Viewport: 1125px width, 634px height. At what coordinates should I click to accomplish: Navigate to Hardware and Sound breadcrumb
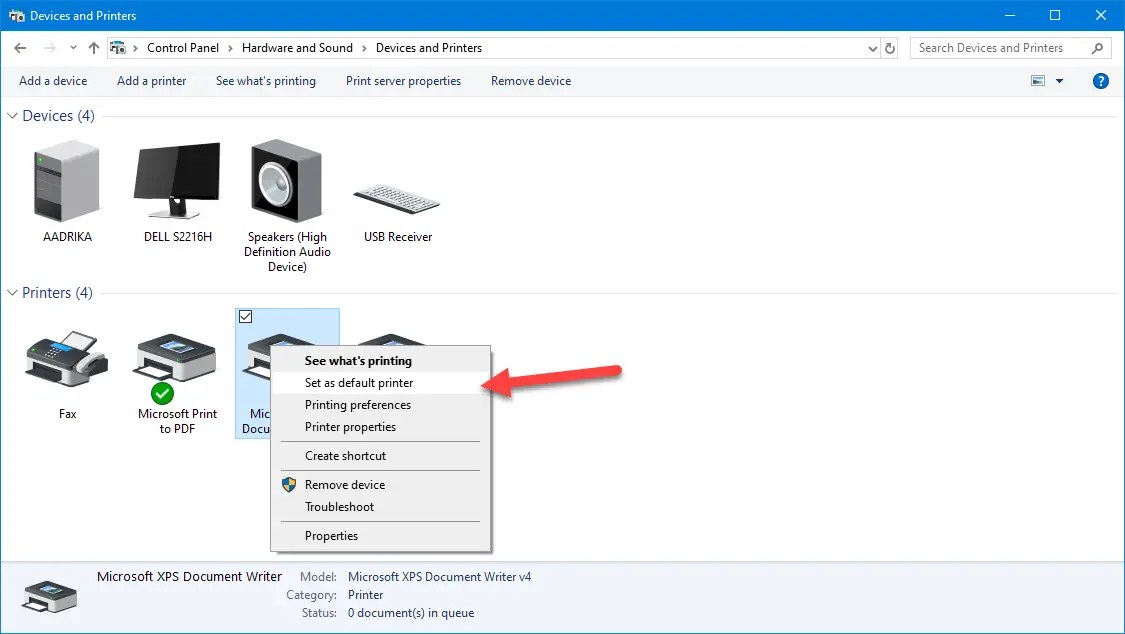click(x=297, y=47)
